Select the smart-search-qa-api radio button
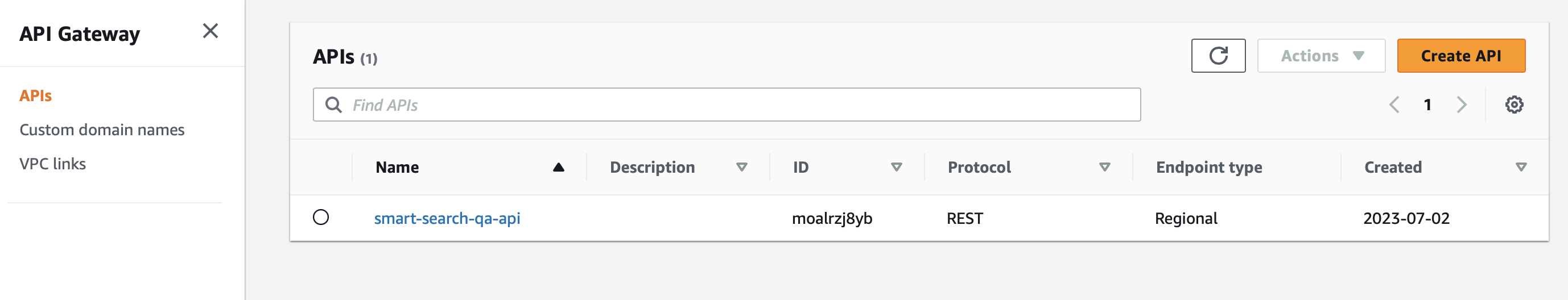Viewport: 1568px width, 300px height. click(321, 218)
